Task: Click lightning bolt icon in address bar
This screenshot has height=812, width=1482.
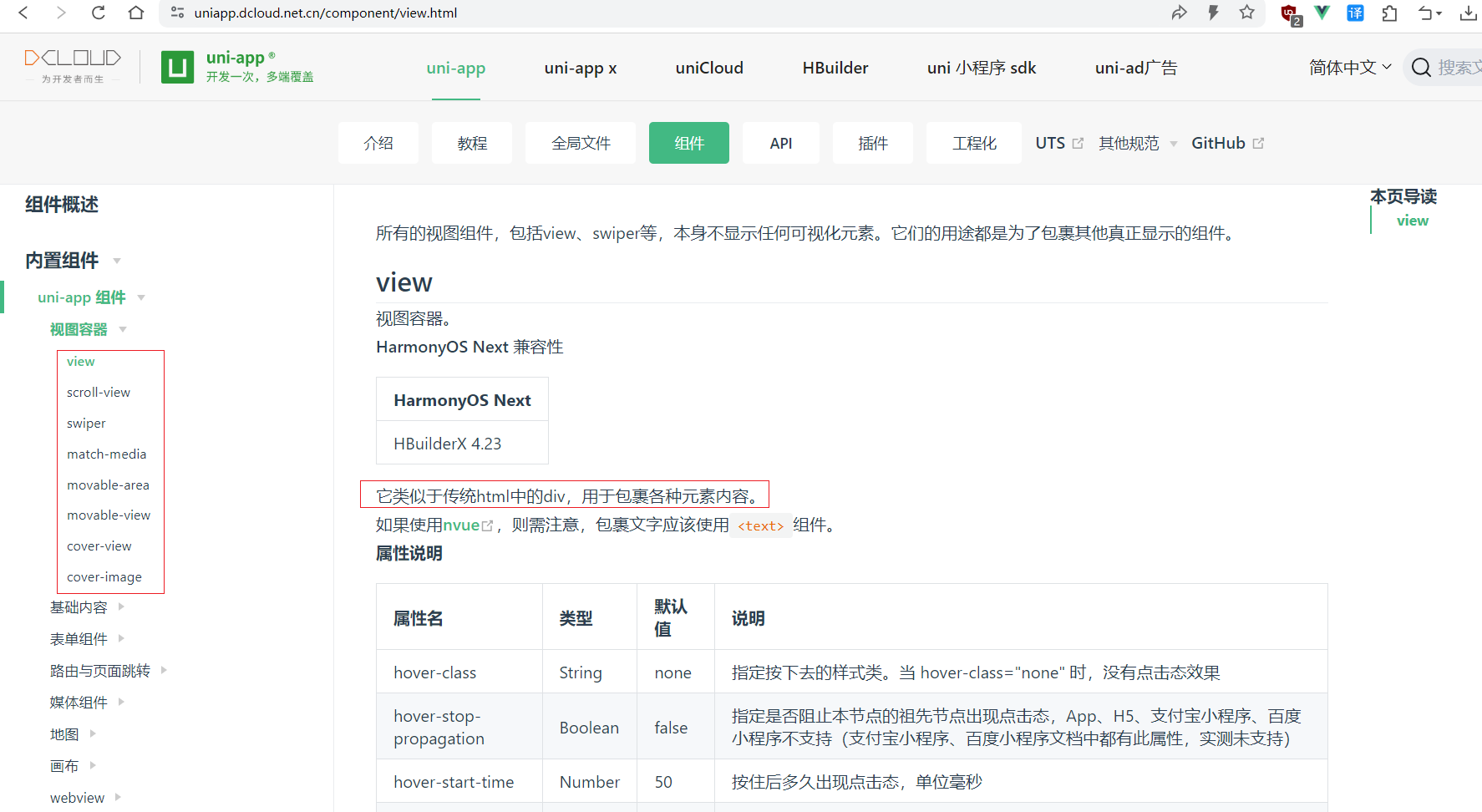Action: pos(1213,13)
